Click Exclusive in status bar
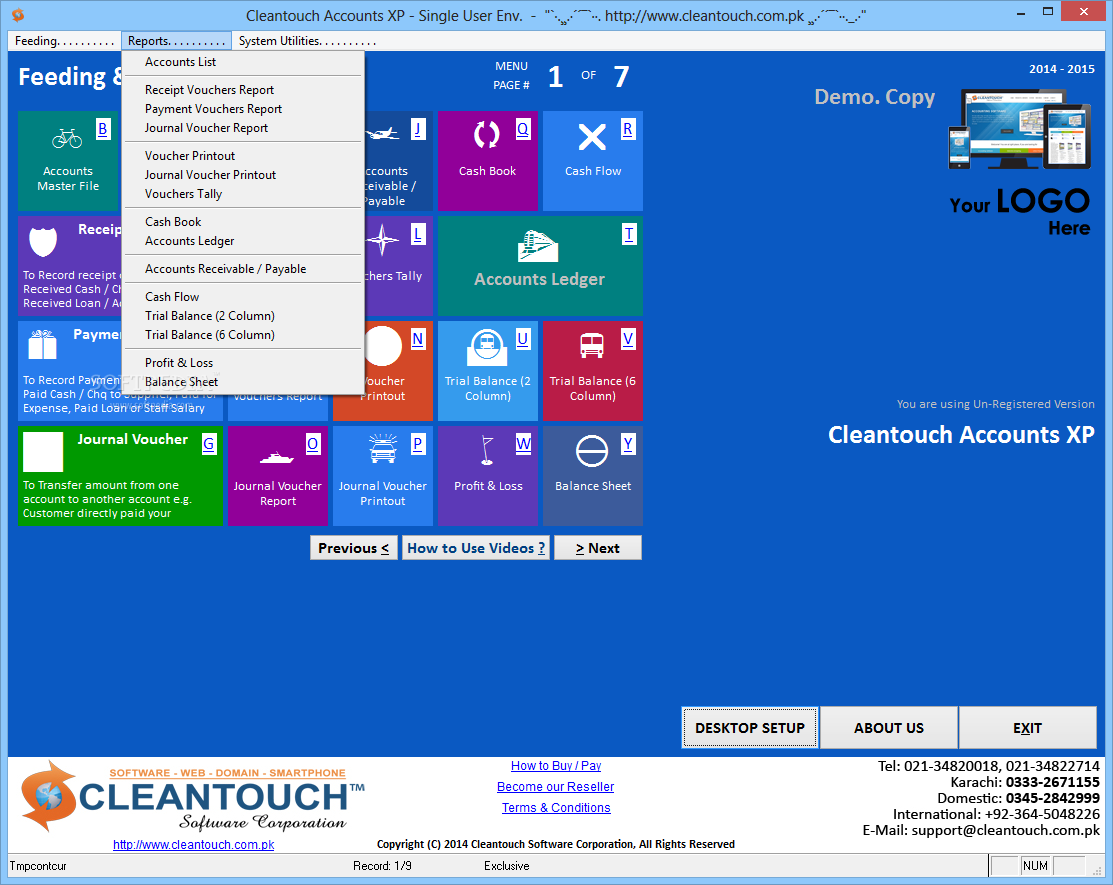This screenshot has height=885, width=1113. 507,866
